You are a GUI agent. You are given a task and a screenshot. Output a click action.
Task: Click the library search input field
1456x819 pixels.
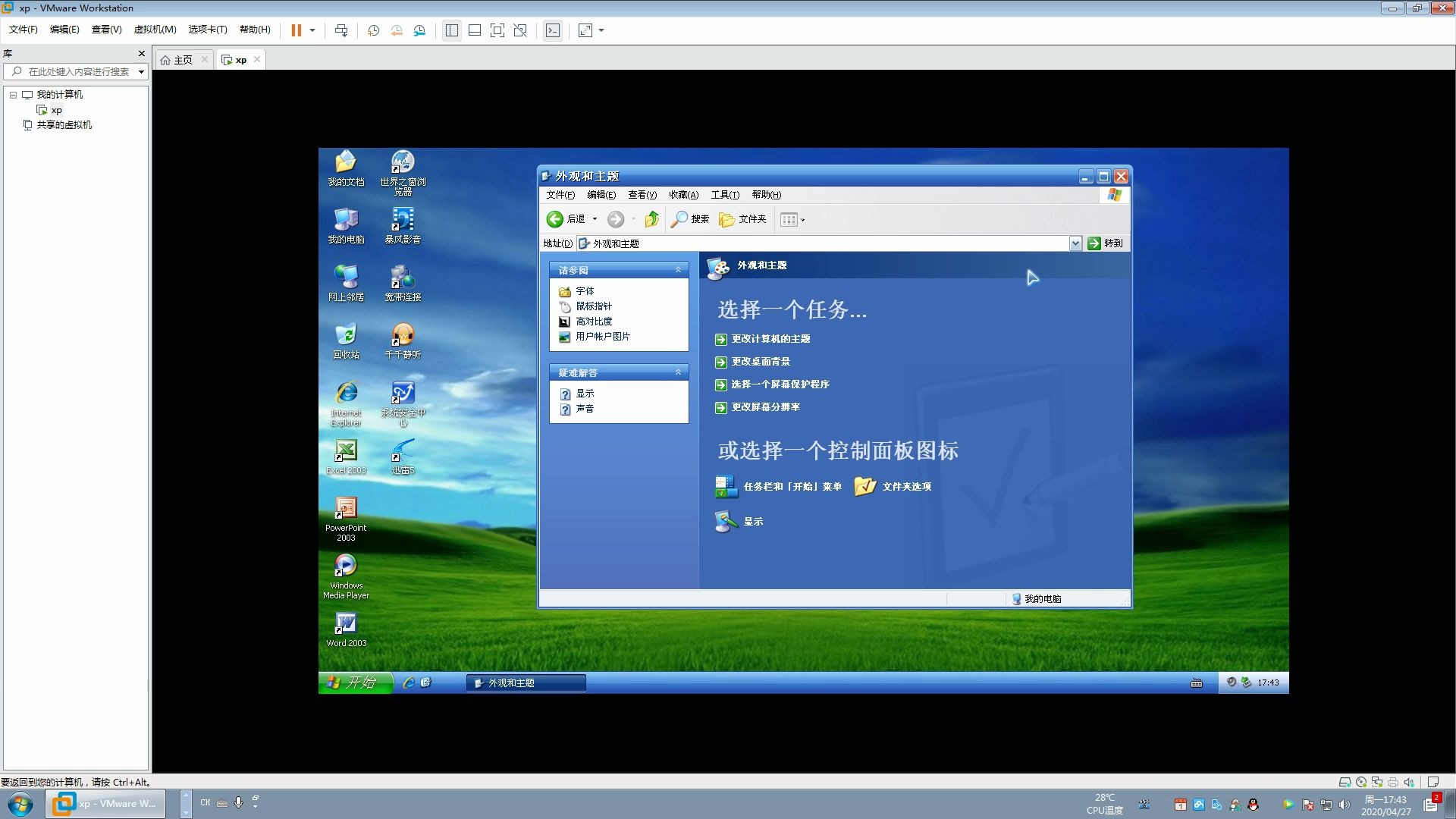click(x=76, y=72)
